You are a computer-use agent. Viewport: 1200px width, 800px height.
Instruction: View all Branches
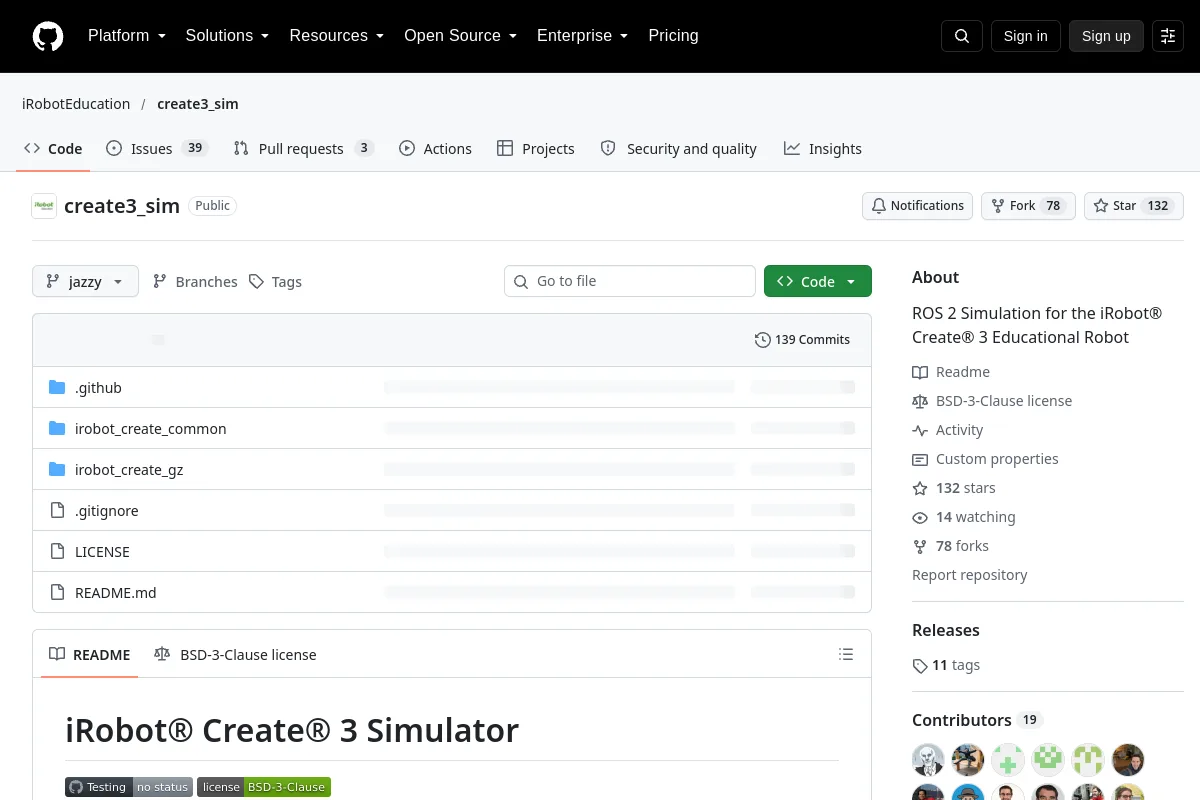pyautogui.click(x=195, y=282)
